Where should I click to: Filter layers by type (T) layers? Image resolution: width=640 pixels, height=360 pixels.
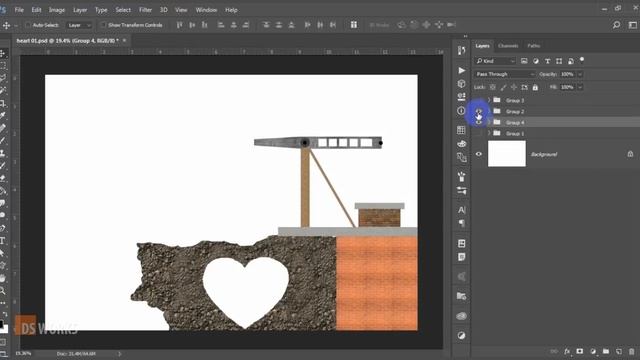click(547, 61)
